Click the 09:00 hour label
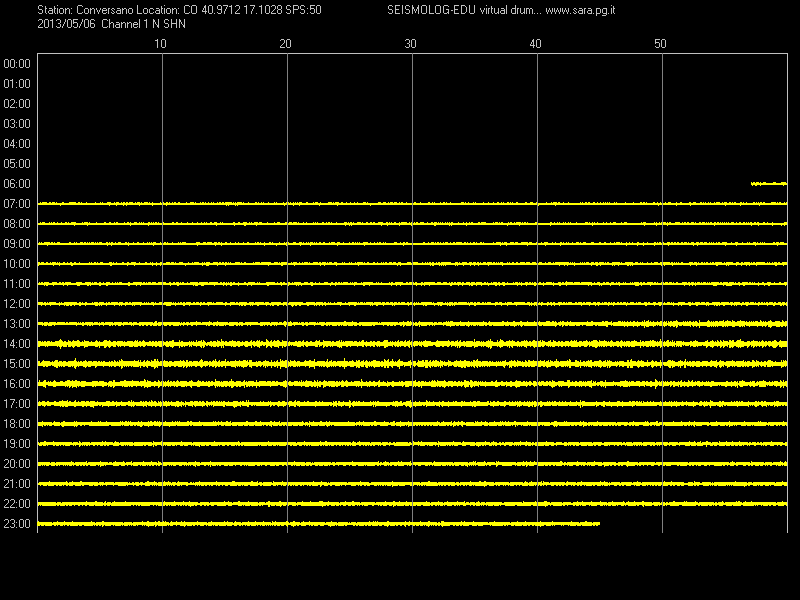Screen dimensions: 800x600 coord(17,244)
